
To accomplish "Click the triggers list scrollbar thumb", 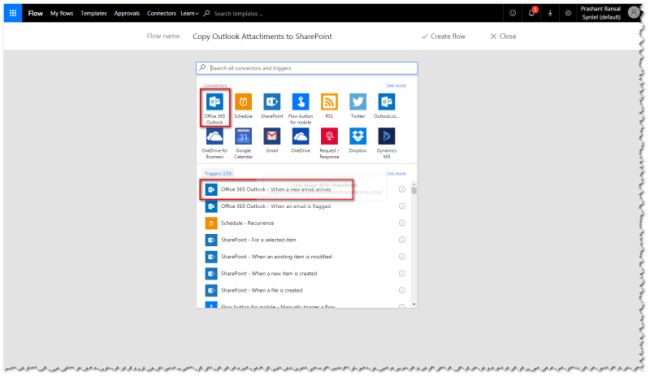I will 414,190.
